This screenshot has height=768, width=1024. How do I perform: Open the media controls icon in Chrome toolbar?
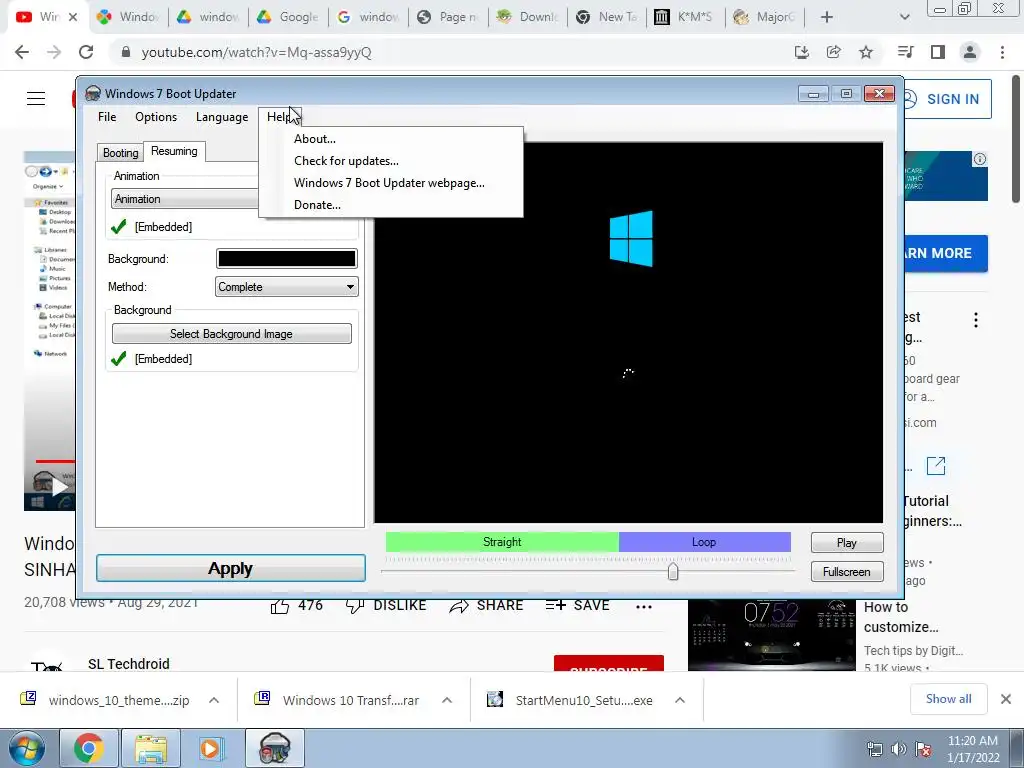(905, 52)
